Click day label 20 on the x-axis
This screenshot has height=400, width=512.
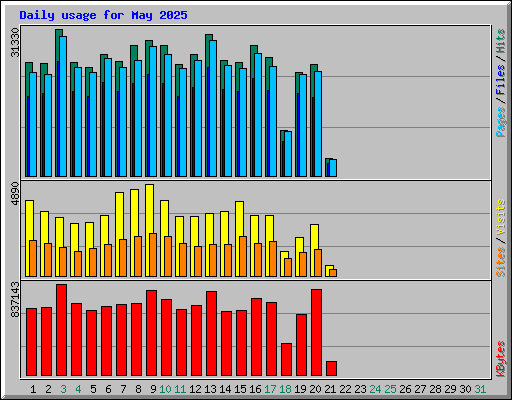(315, 389)
